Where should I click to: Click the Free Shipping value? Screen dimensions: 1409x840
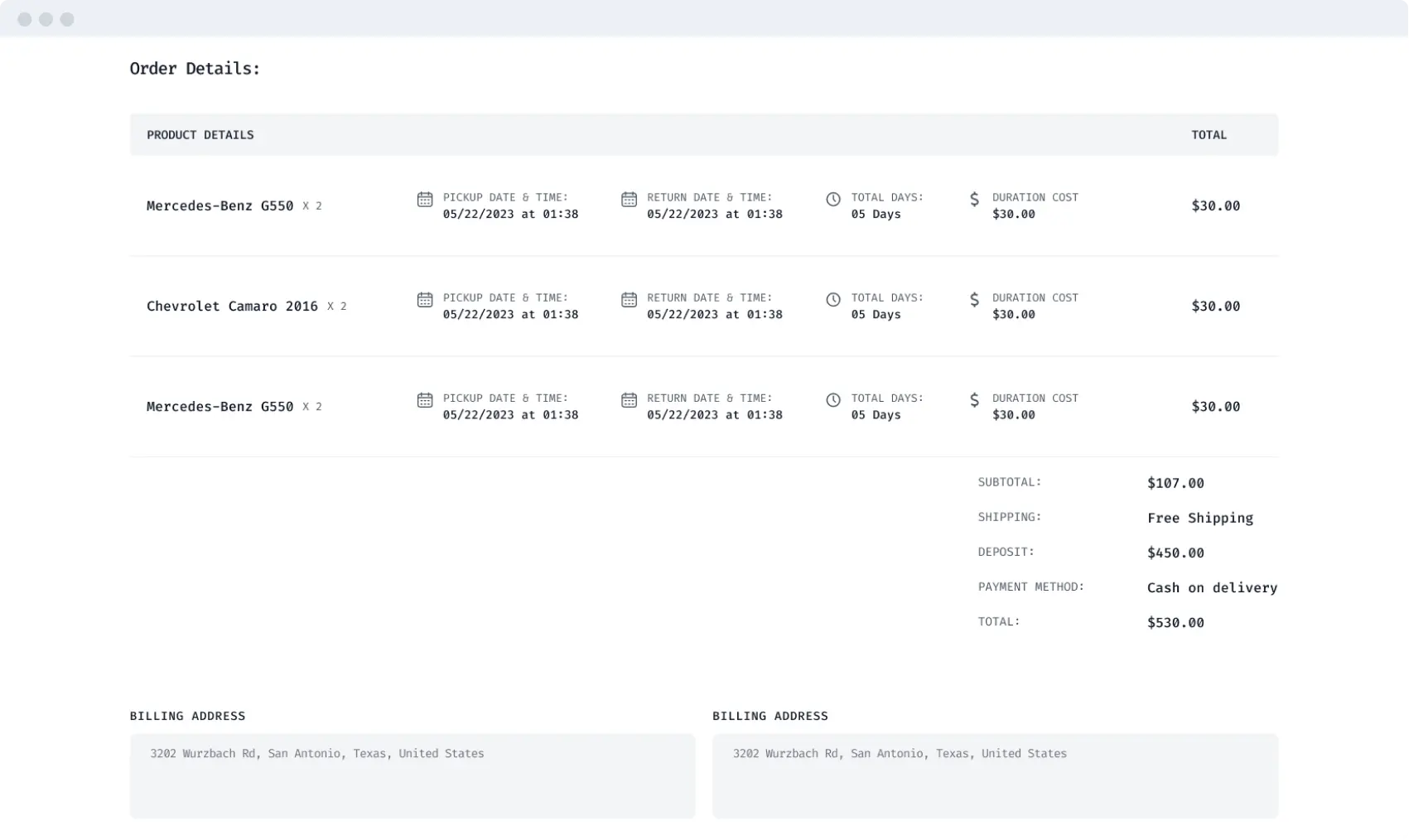pyautogui.click(x=1199, y=519)
